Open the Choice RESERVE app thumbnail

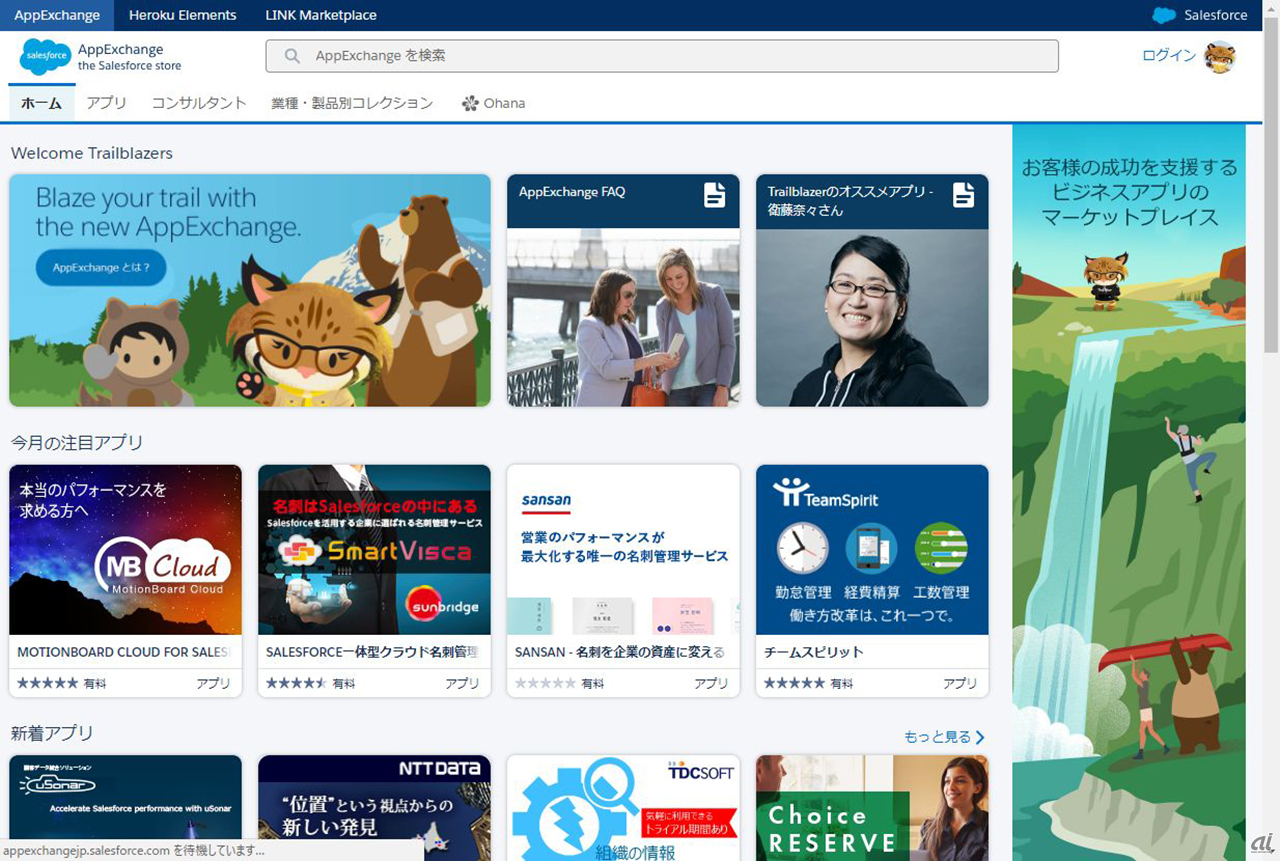(872, 808)
